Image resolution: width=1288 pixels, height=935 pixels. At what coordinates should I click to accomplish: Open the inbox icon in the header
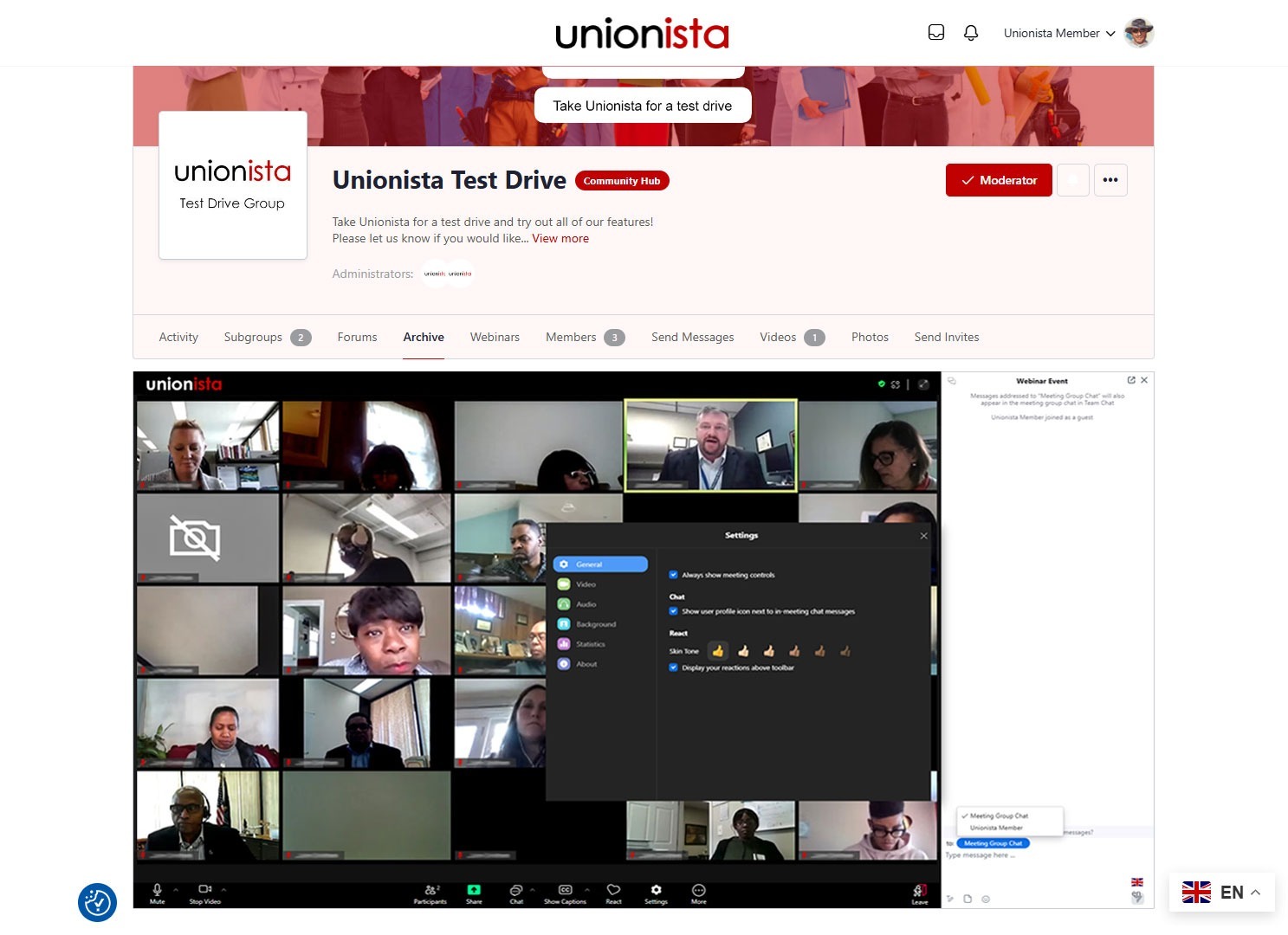point(936,33)
